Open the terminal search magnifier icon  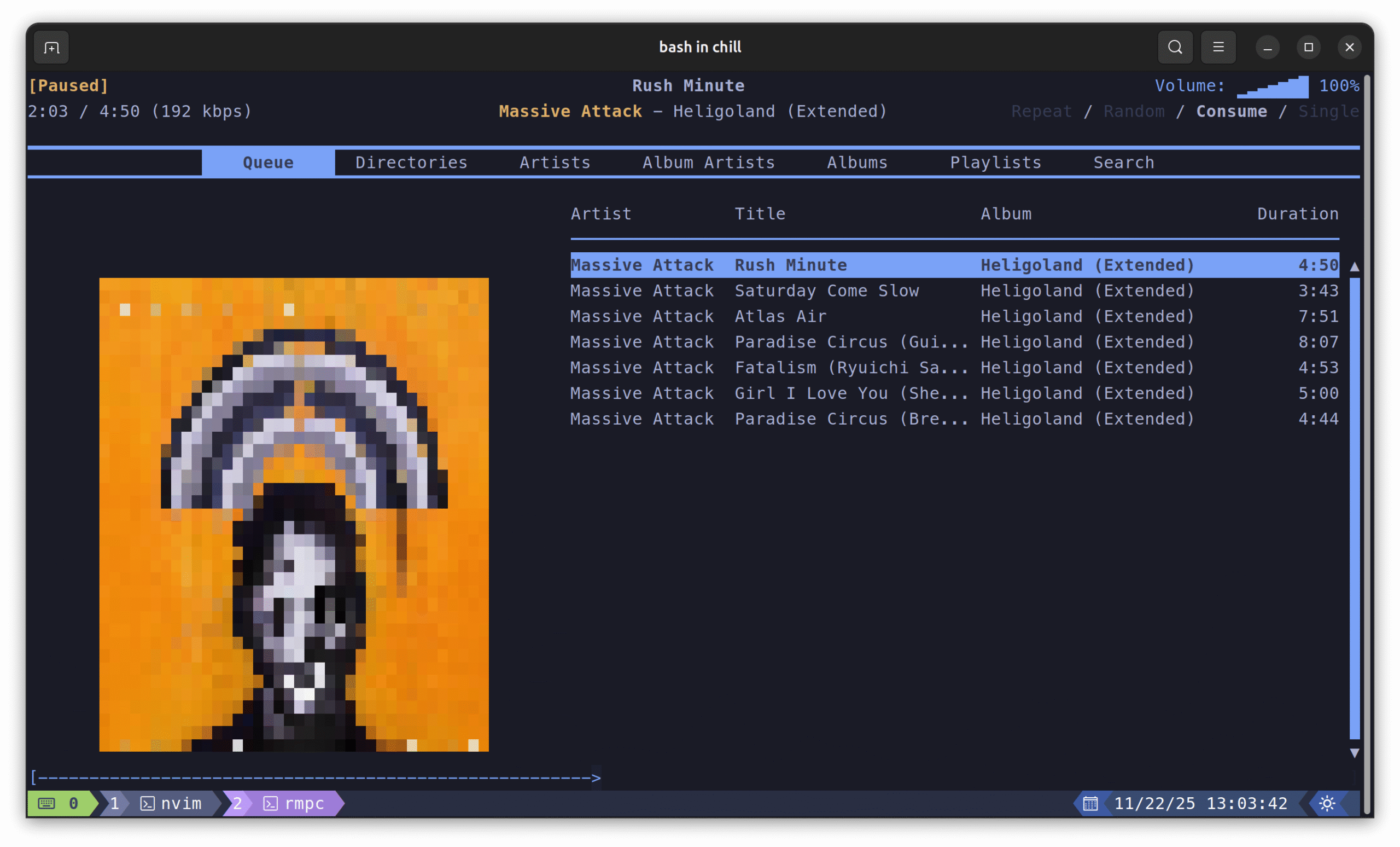pyautogui.click(x=1175, y=47)
